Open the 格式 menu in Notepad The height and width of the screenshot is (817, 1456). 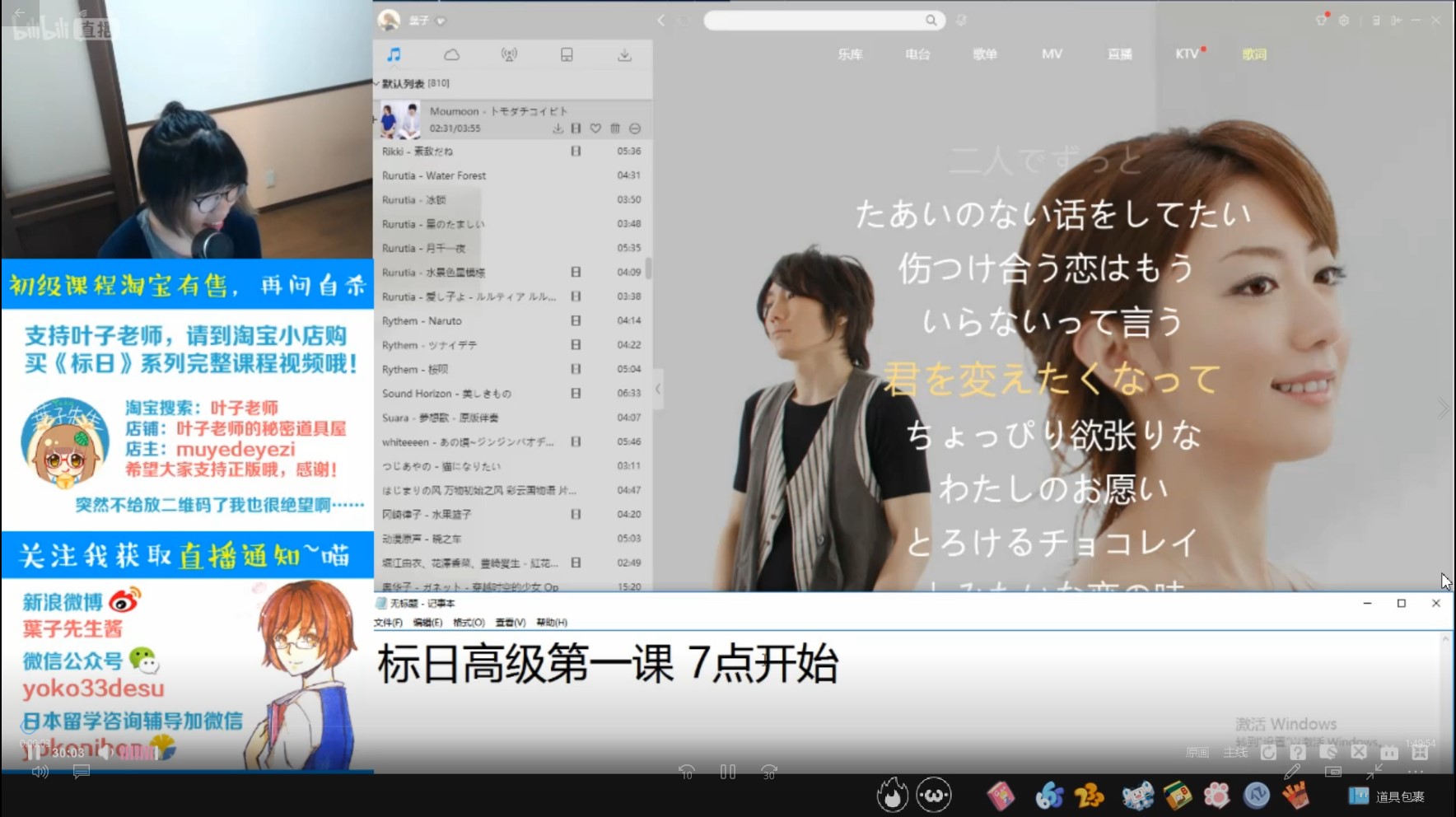click(469, 623)
